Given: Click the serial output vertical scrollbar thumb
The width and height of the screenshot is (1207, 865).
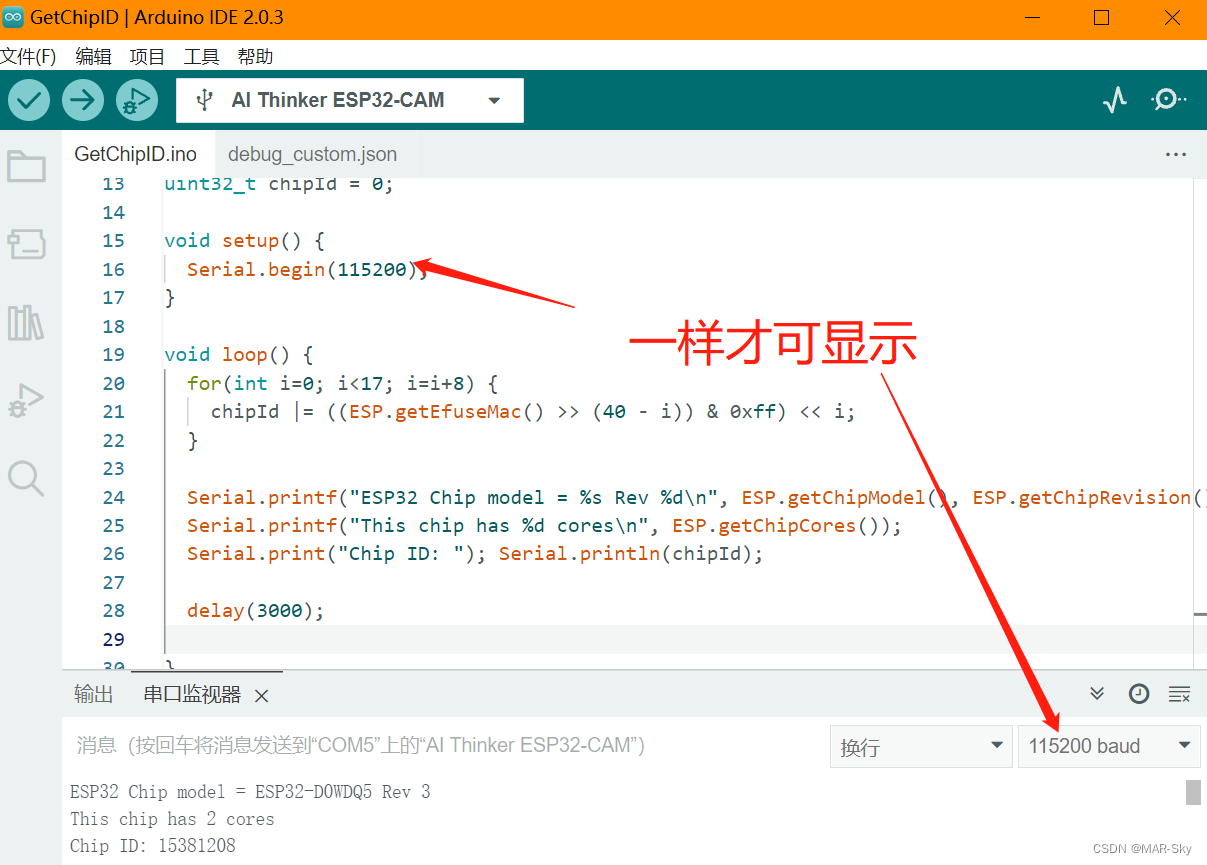Looking at the screenshot, I should pos(1193,792).
